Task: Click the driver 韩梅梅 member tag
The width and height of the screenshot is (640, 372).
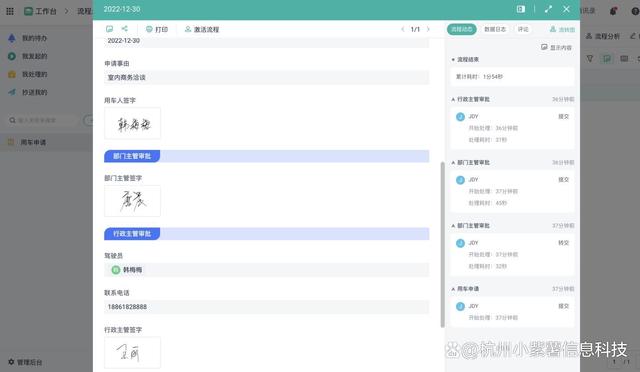Action: [x=127, y=270]
